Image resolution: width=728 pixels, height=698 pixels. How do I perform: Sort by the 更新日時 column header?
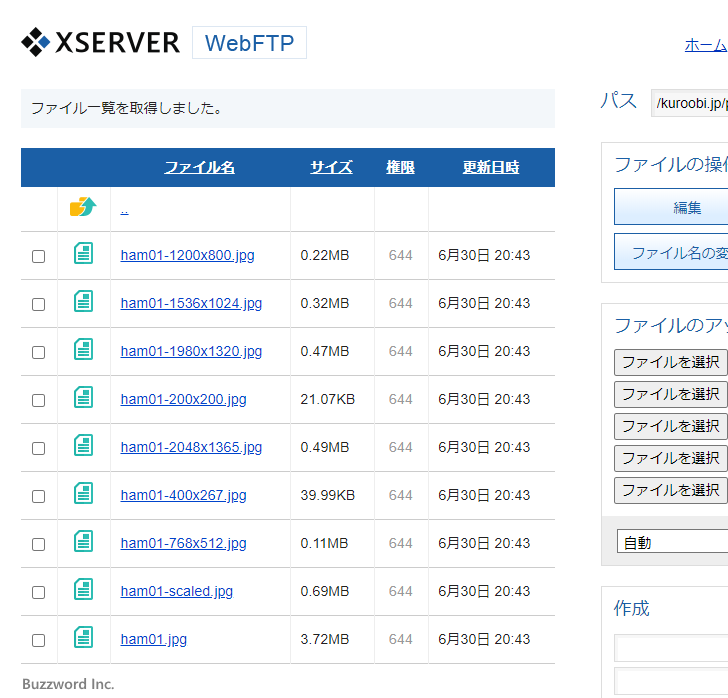tap(491, 167)
